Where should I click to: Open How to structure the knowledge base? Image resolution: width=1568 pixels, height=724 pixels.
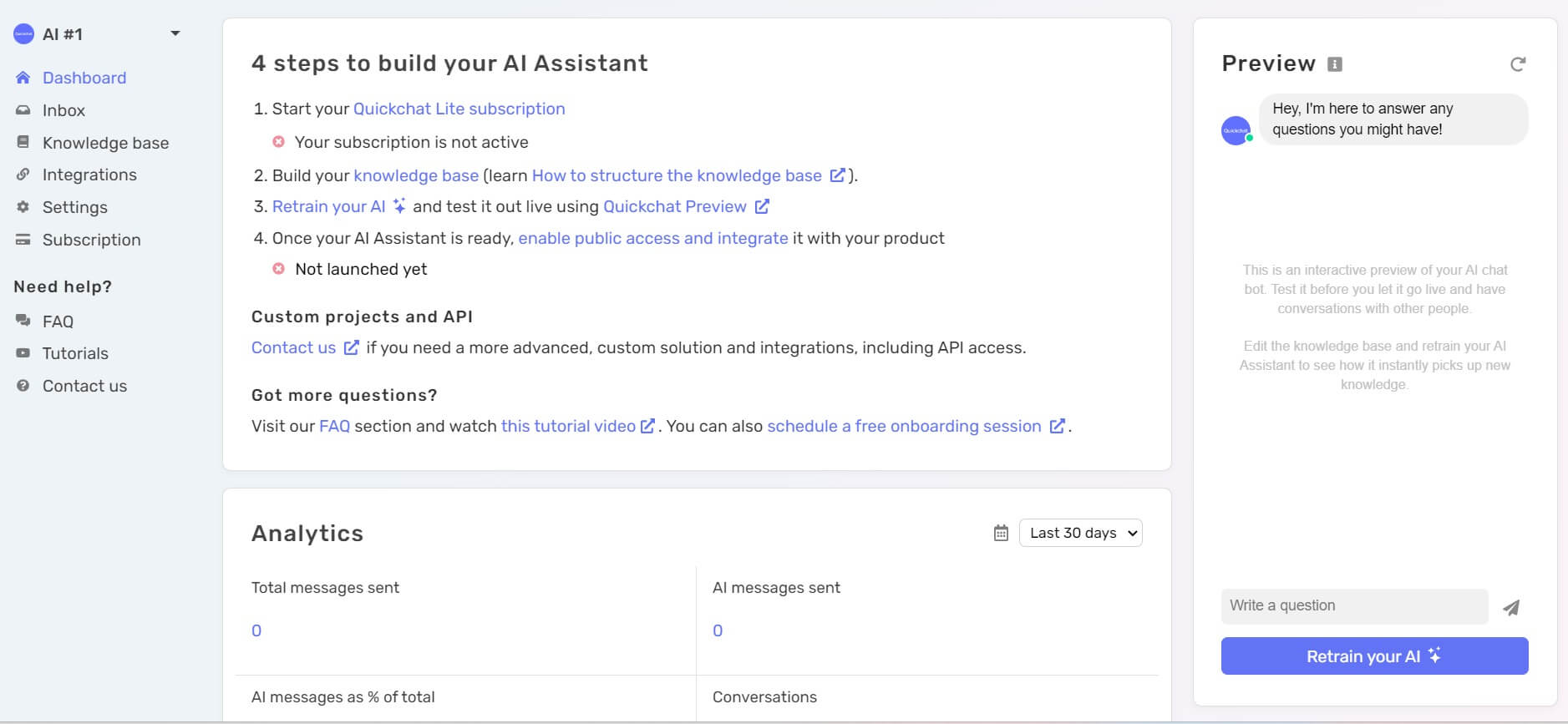click(x=677, y=175)
